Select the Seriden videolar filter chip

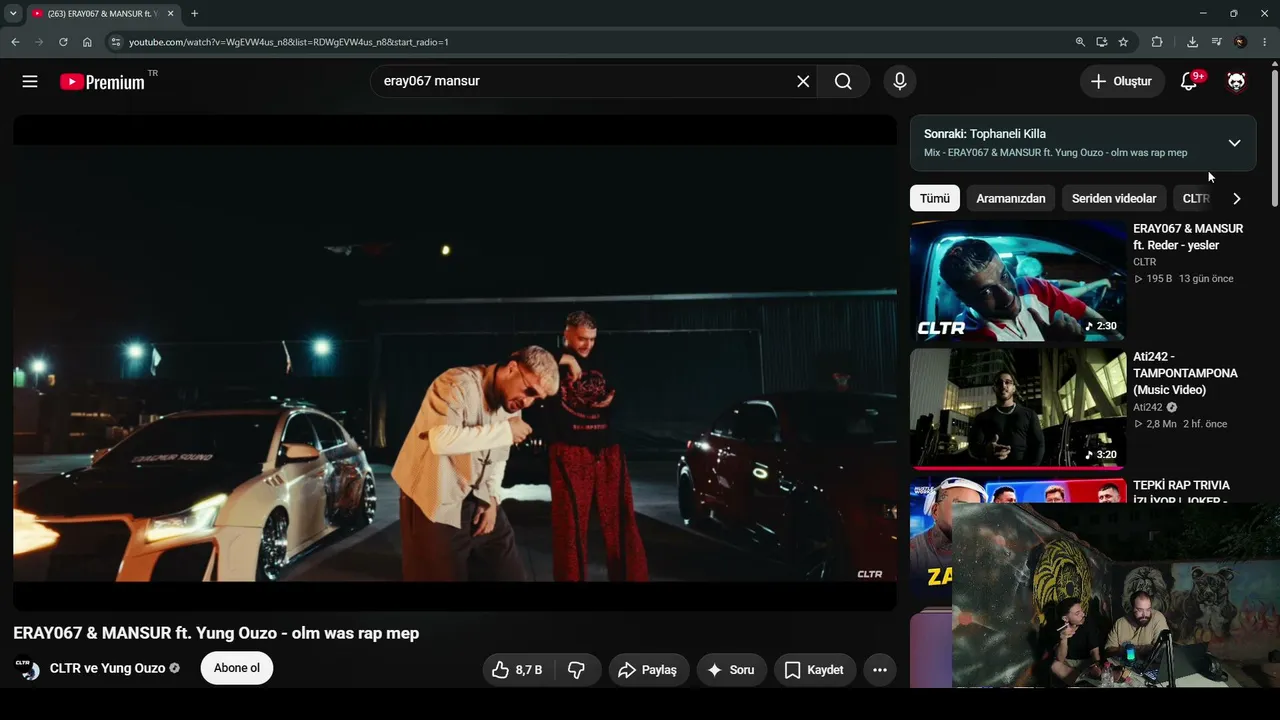coord(1114,198)
